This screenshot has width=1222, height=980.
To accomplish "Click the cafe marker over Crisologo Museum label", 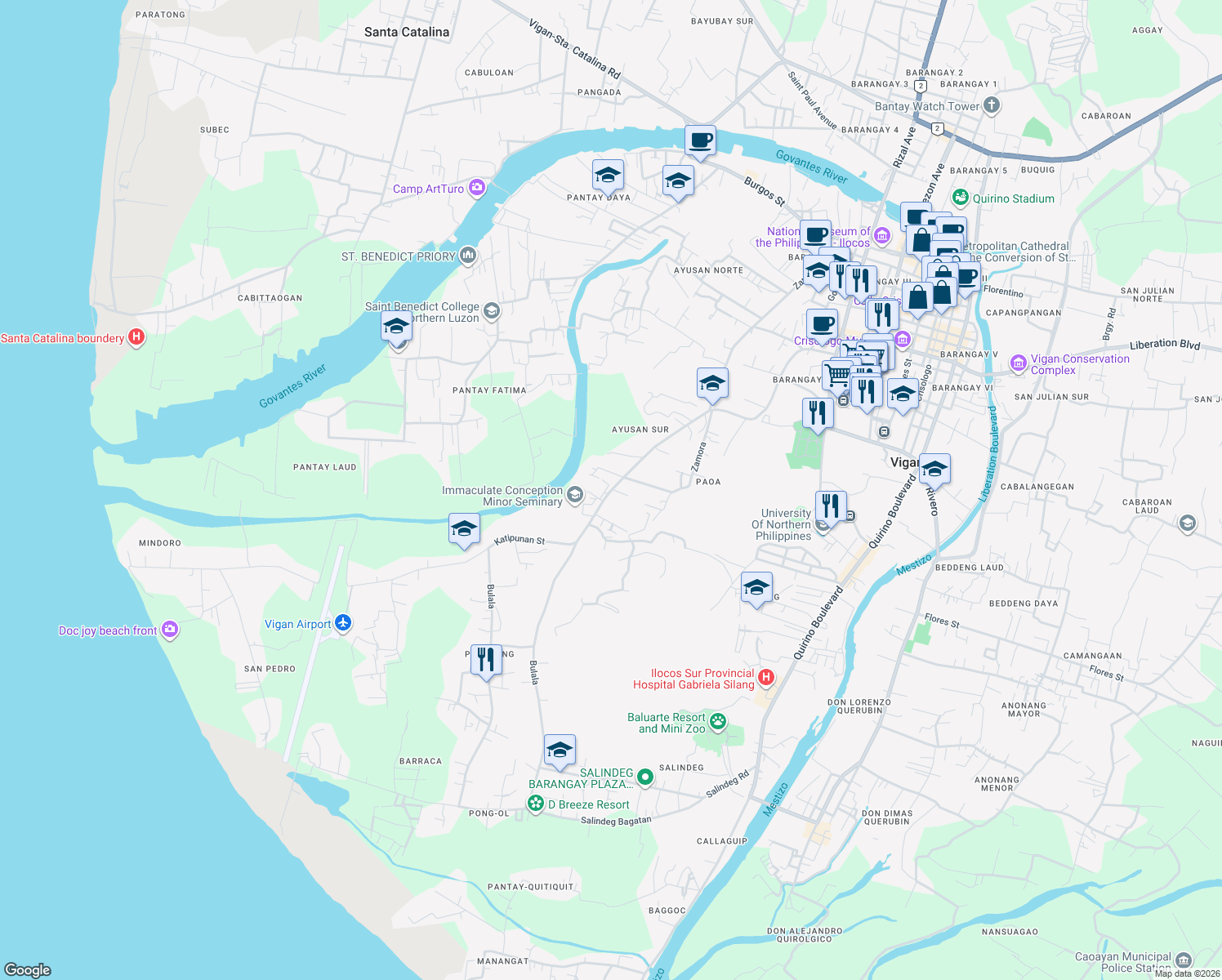I will pyautogui.click(x=822, y=327).
